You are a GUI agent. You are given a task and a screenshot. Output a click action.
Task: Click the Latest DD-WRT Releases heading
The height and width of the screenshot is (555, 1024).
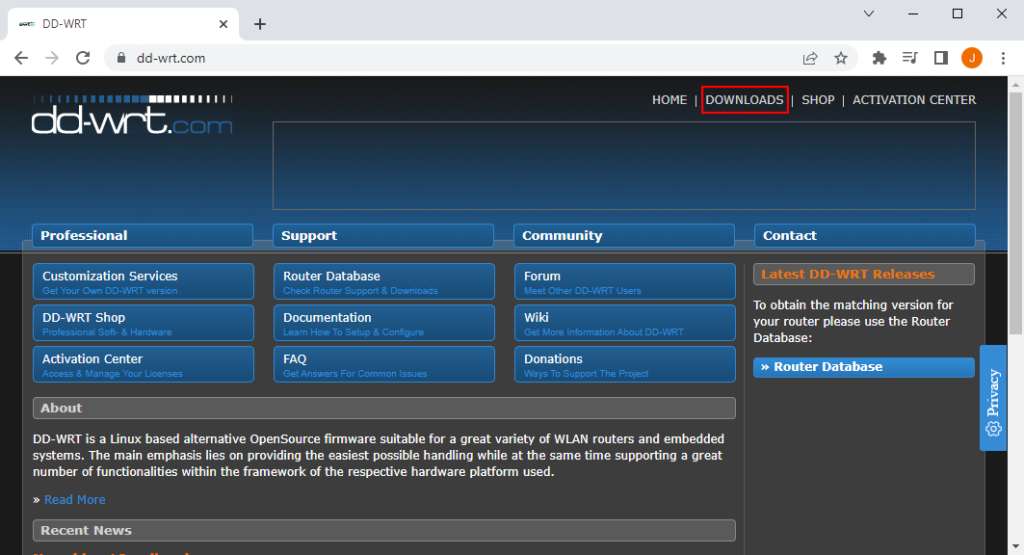pyautogui.click(x=863, y=274)
